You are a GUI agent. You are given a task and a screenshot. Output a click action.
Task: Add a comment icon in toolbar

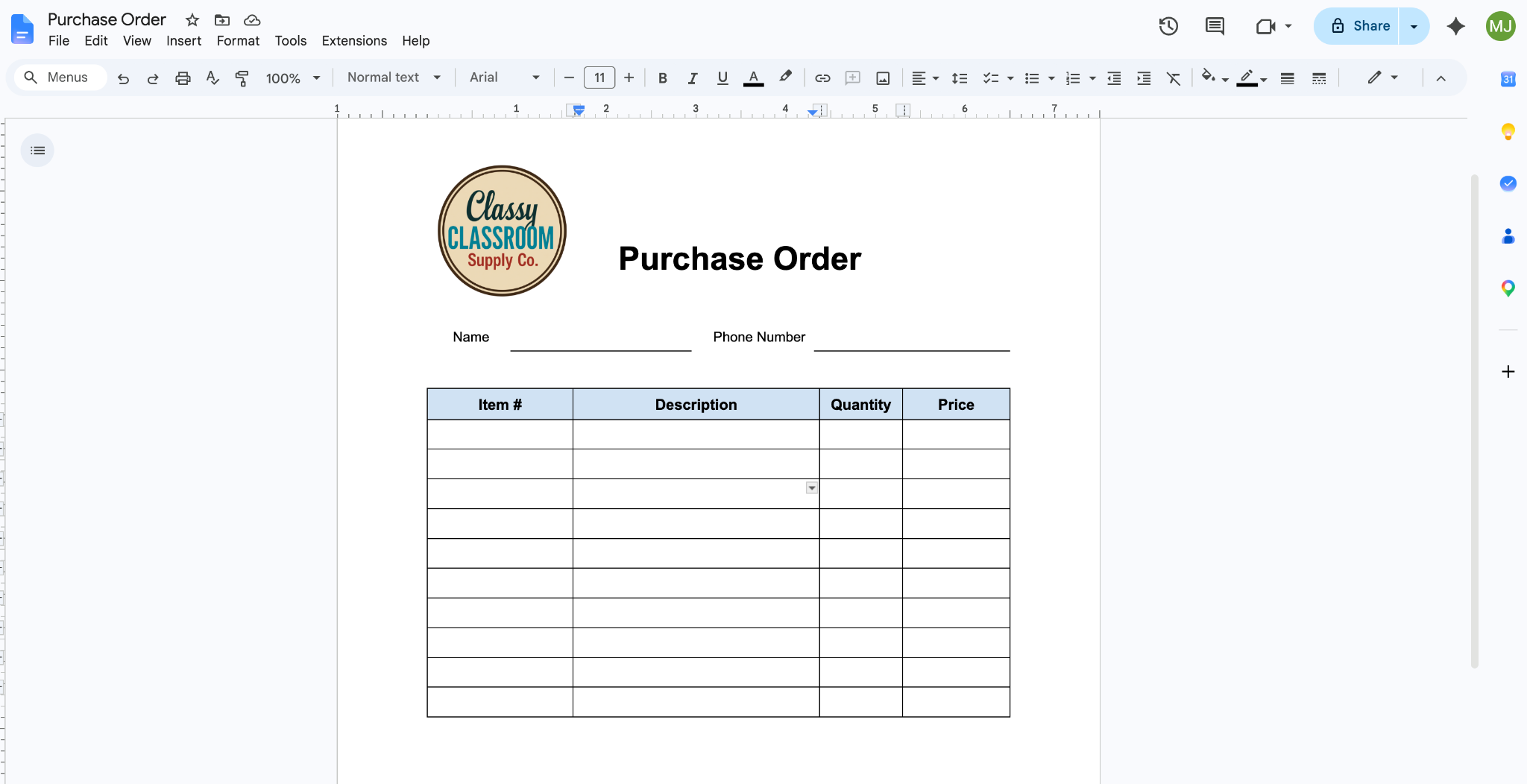(x=853, y=78)
